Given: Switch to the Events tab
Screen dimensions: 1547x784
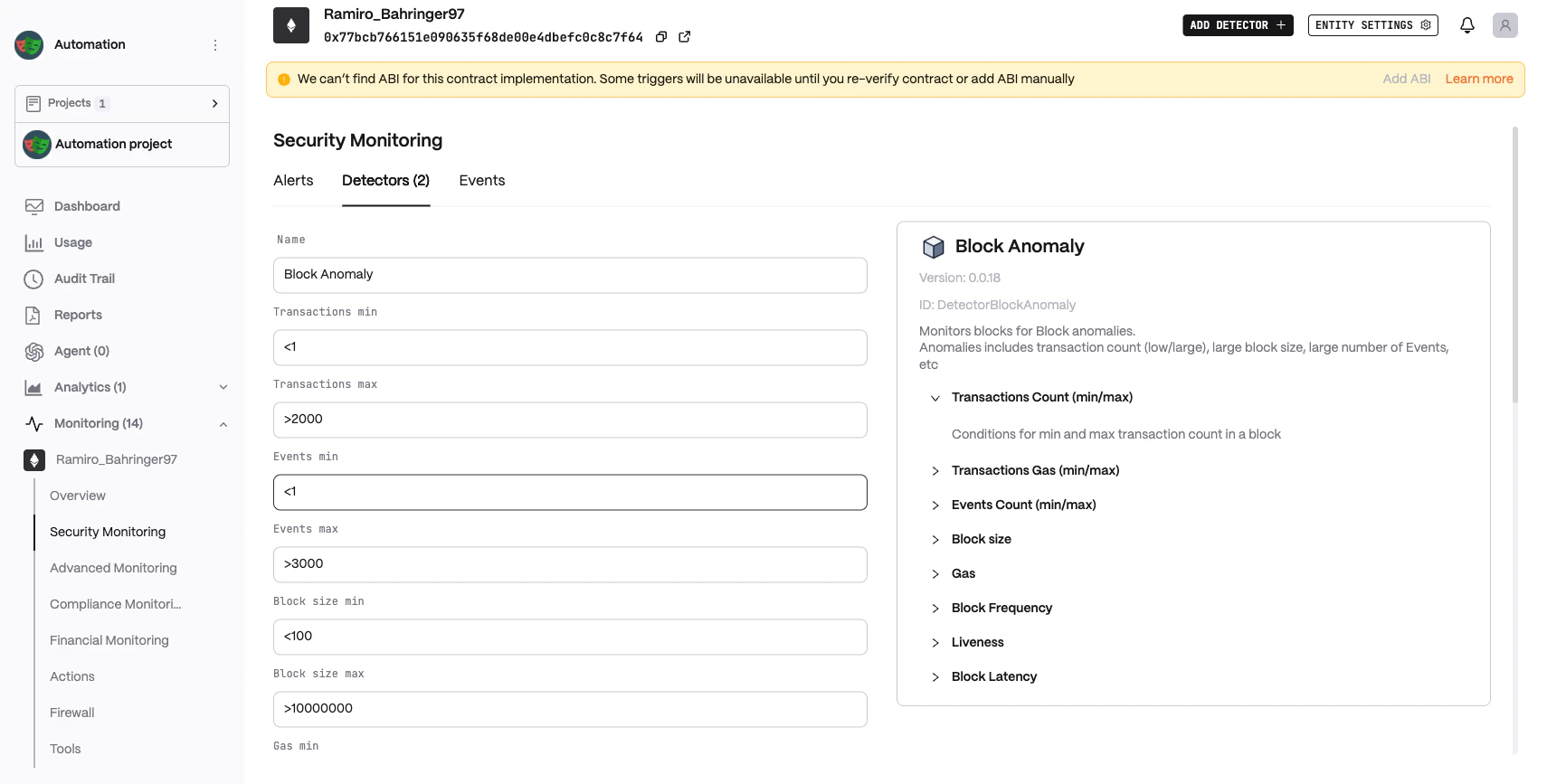Looking at the screenshot, I should click(482, 181).
